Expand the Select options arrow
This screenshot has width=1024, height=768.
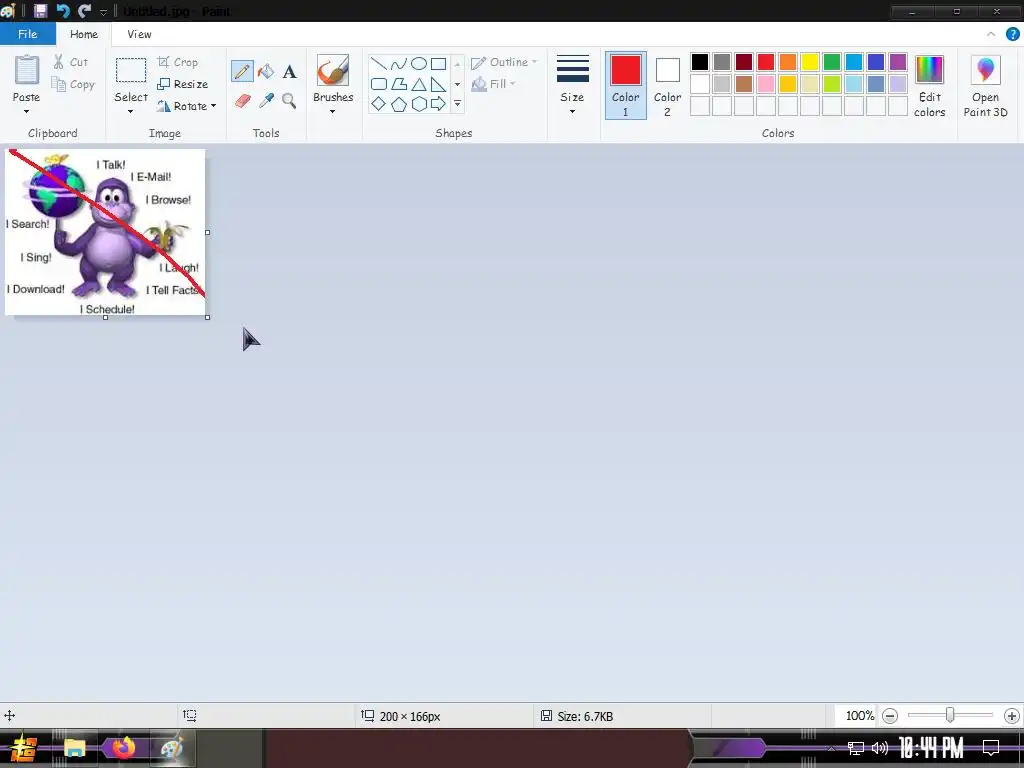click(x=131, y=112)
